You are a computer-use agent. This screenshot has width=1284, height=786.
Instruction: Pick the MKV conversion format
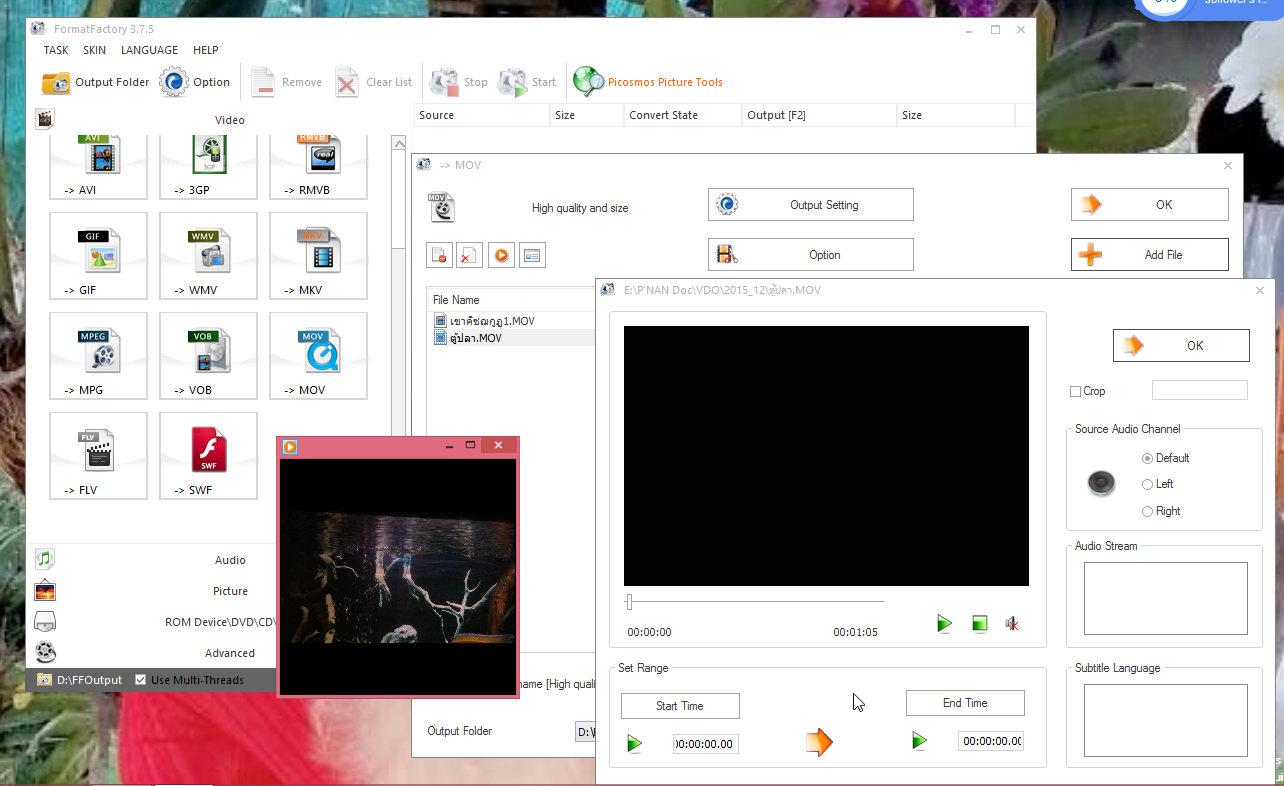[x=318, y=256]
